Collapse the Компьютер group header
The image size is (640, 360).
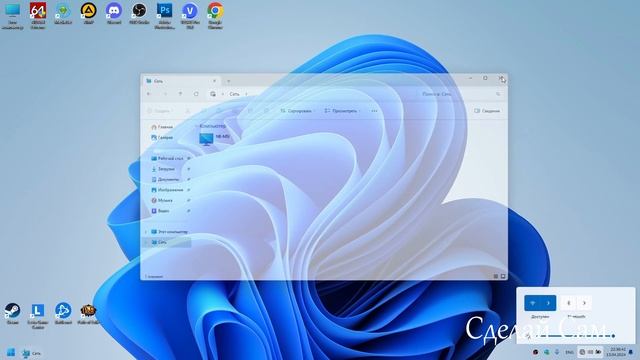click(x=211, y=126)
